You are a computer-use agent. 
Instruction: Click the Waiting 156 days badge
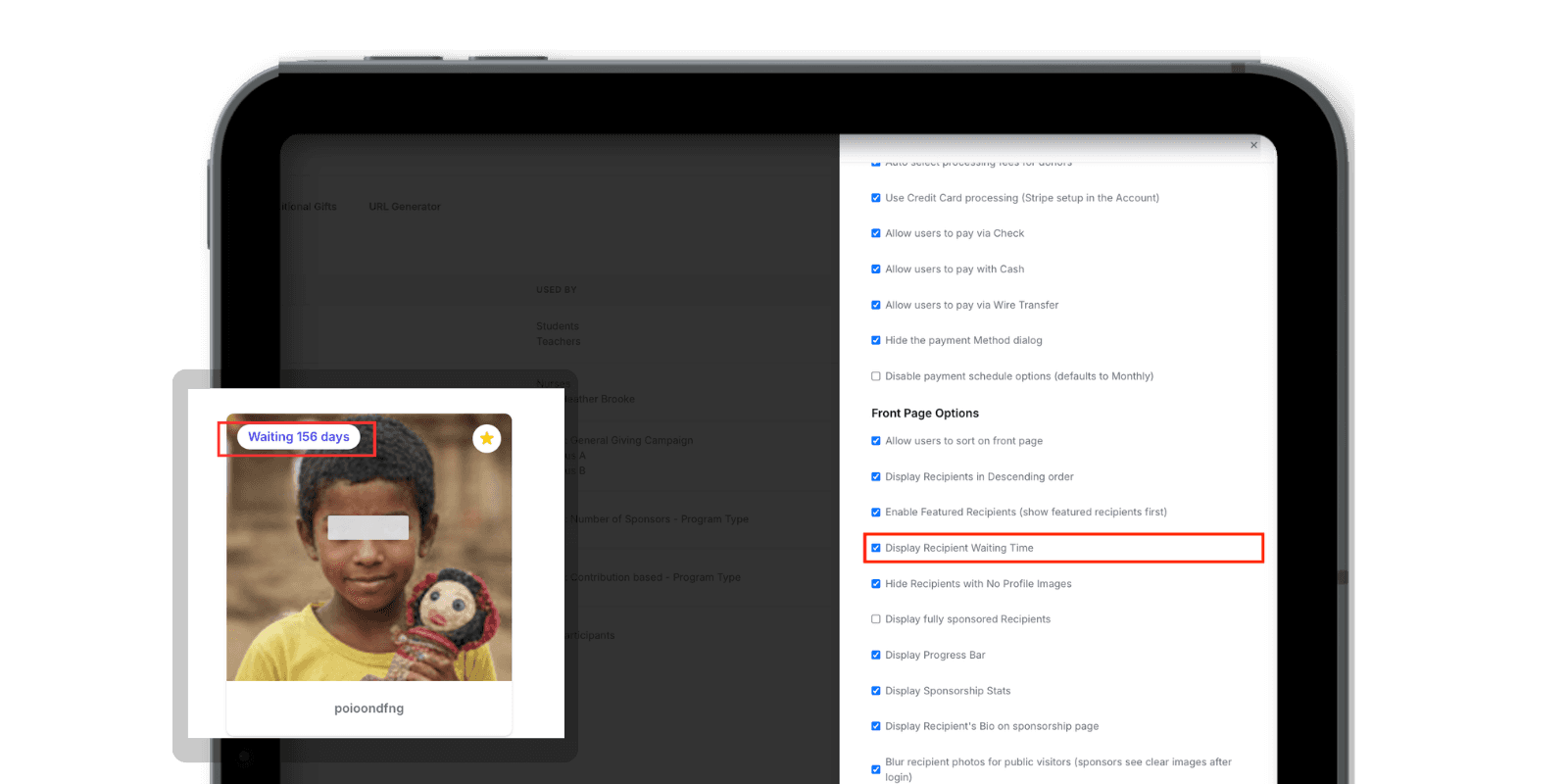point(299,437)
